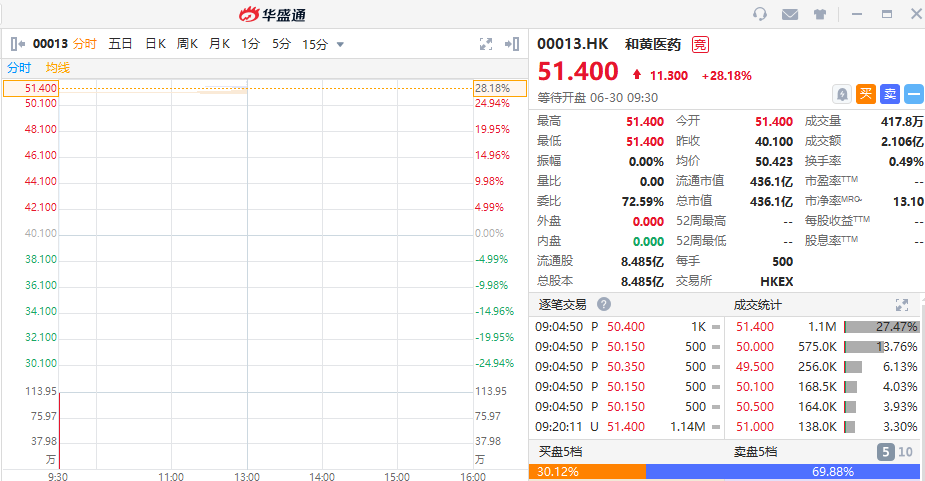Open the 15分 interval dropdown arrow

[340, 44]
